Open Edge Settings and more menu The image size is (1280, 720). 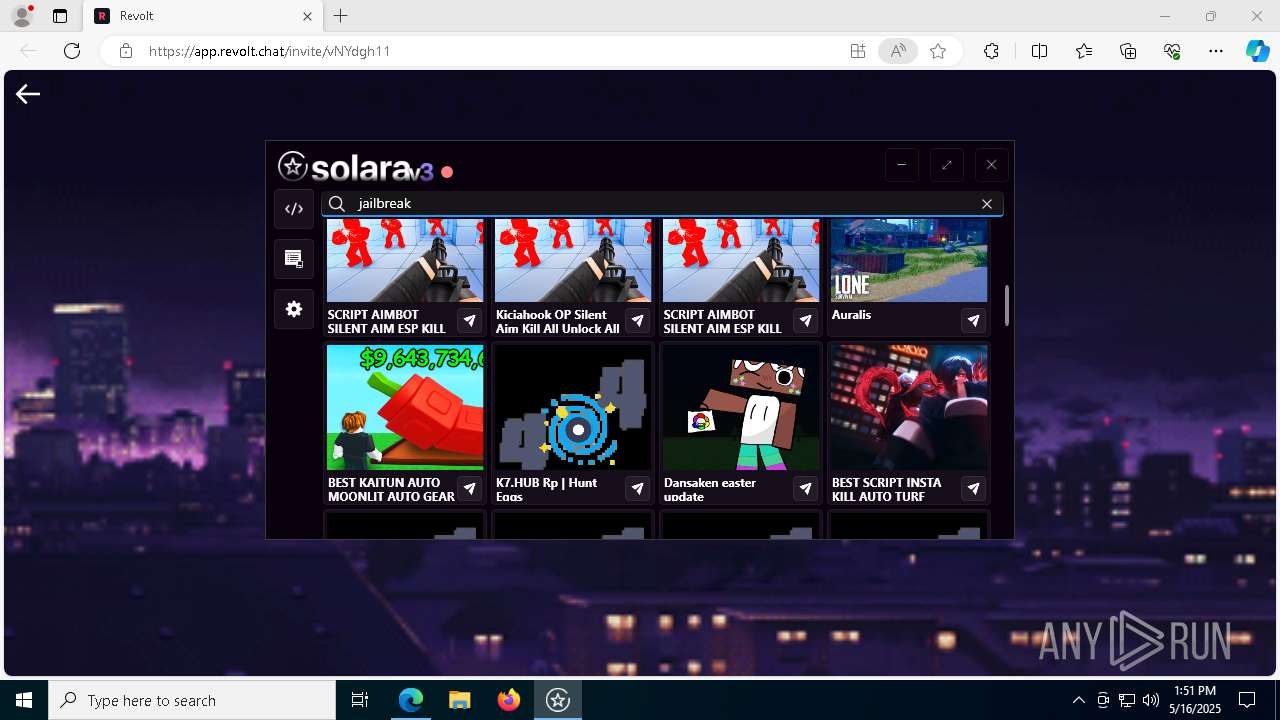(x=1216, y=51)
